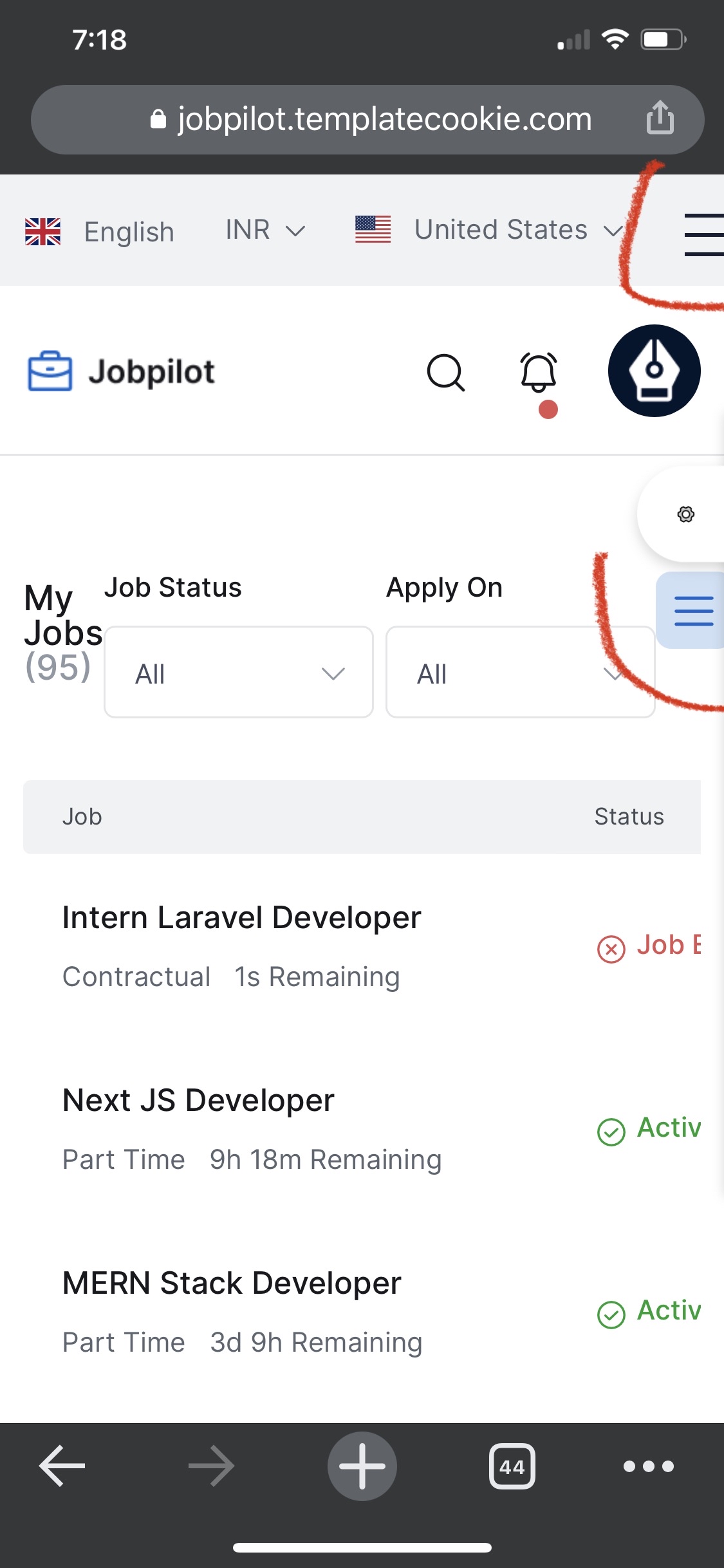Go back with browser back arrow
This screenshot has height=1568, width=724.
point(62,1466)
